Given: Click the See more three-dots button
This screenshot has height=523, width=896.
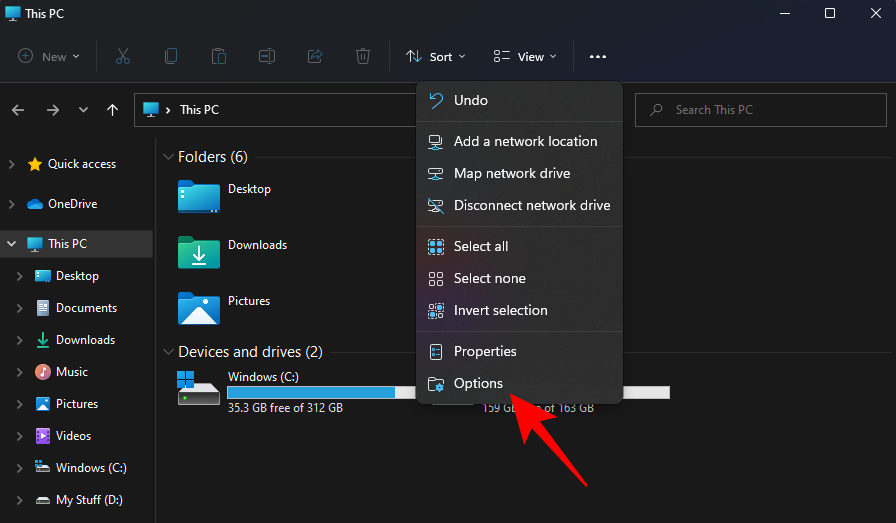Looking at the screenshot, I should click(598, 57).
